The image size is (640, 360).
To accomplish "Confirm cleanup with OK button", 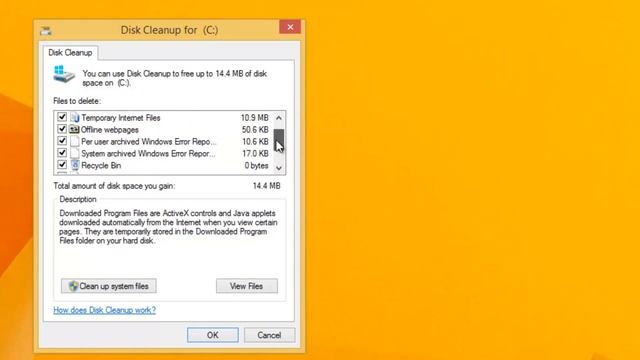I will click(213, 335).
